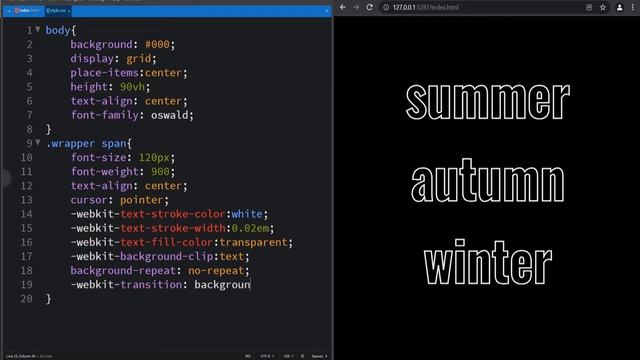The height and width of the screenshot is (360, 640).
Task: Open the browser profile icon
Action: pos(619,7)
